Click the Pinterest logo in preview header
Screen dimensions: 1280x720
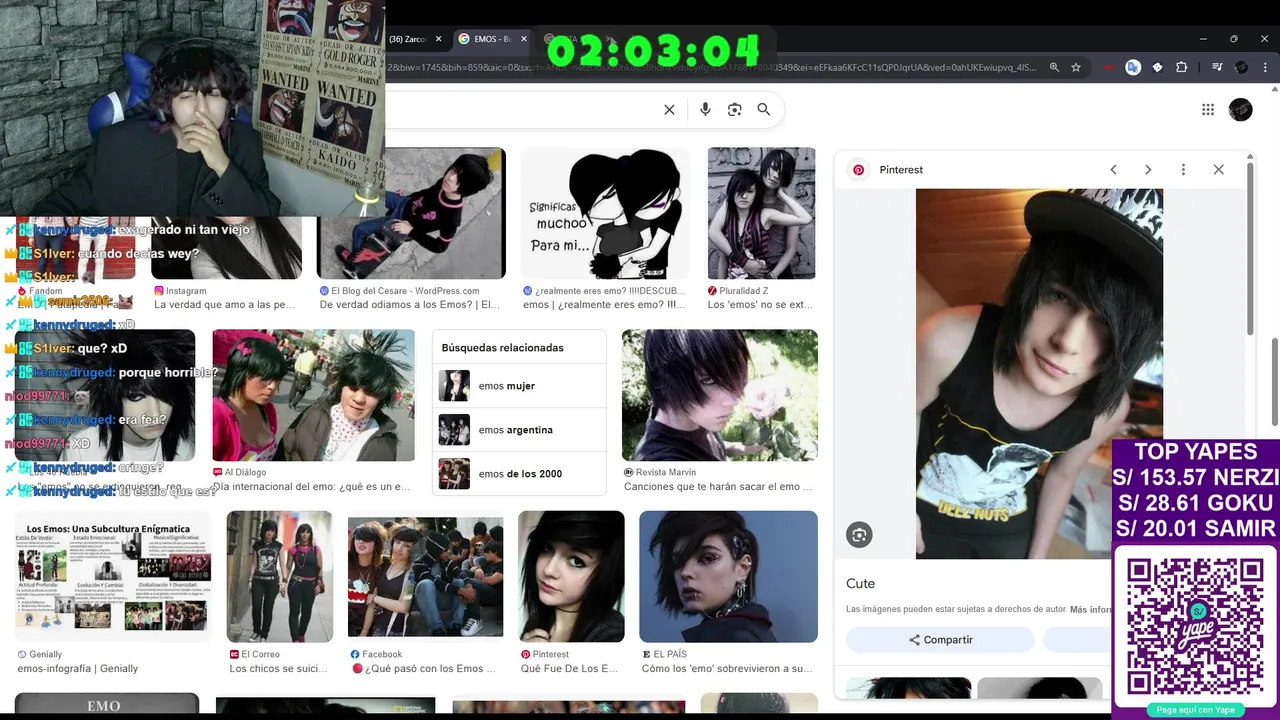[858, 170]
